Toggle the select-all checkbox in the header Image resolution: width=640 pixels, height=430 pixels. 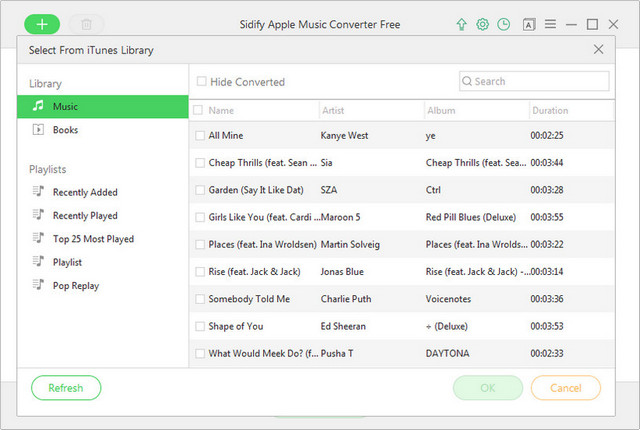click(x=198, y=111)
